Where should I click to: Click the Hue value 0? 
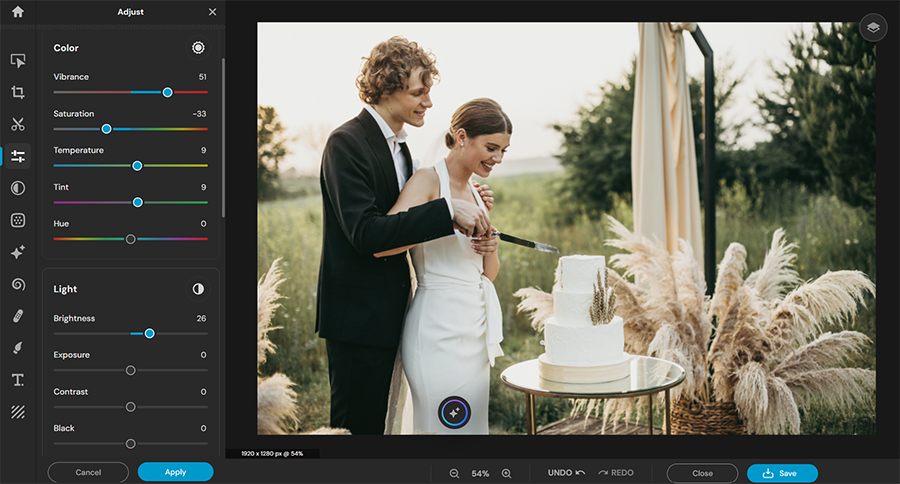click(204, 224)
